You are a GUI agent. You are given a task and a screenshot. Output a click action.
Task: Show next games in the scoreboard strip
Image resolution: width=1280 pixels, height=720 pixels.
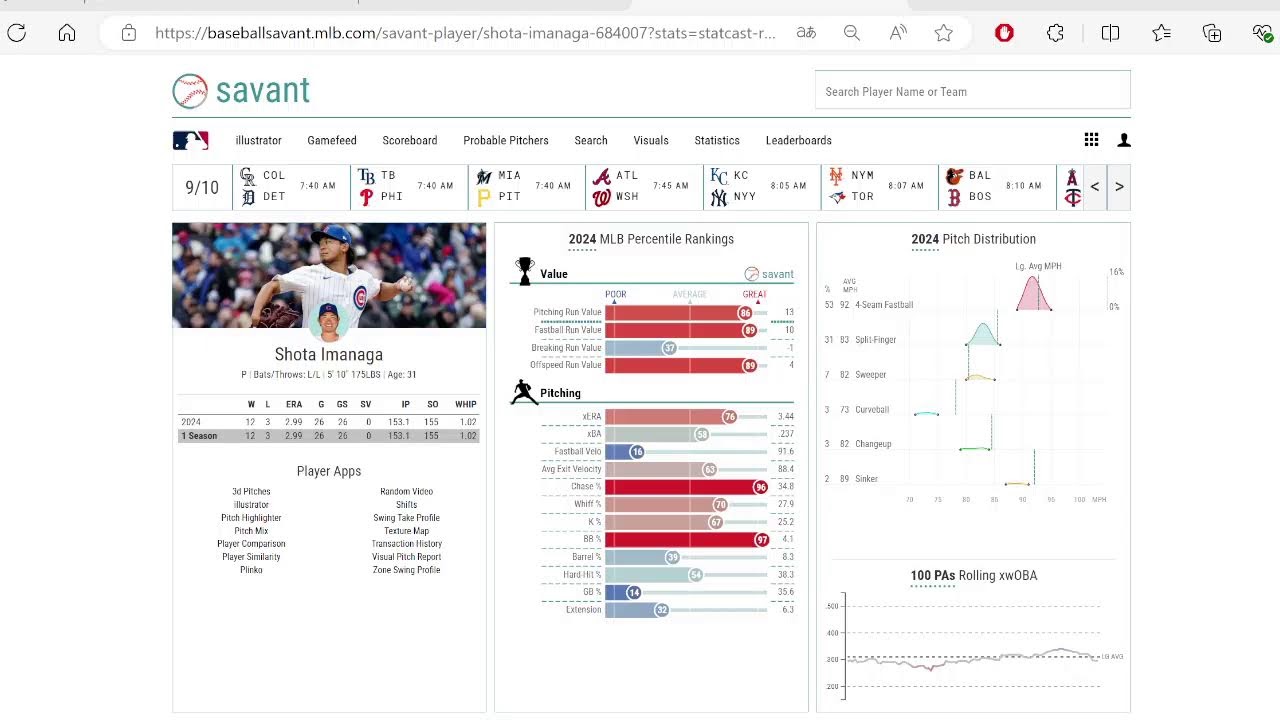click(1119, 187)
